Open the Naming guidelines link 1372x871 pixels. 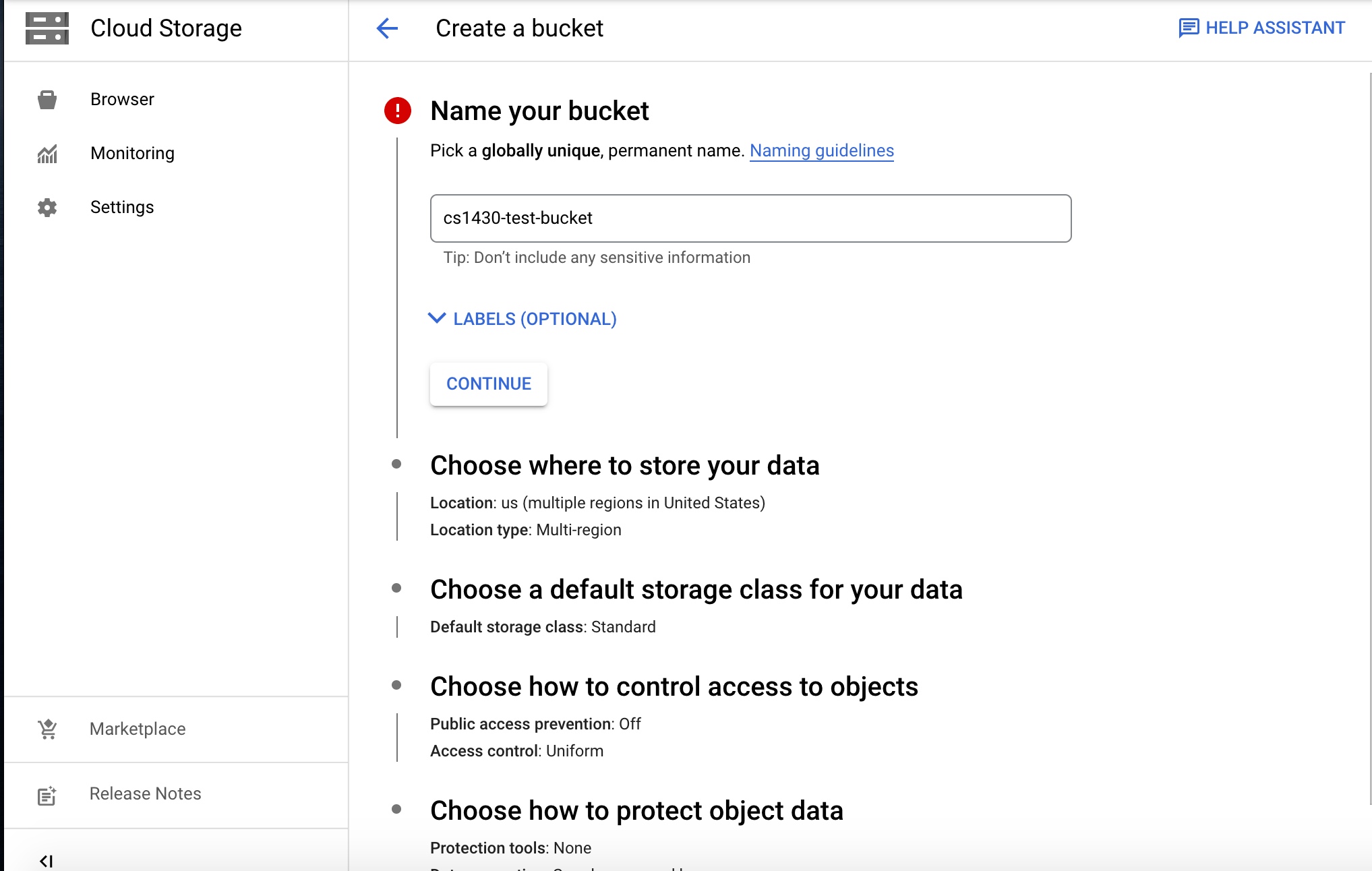point(821,150)
